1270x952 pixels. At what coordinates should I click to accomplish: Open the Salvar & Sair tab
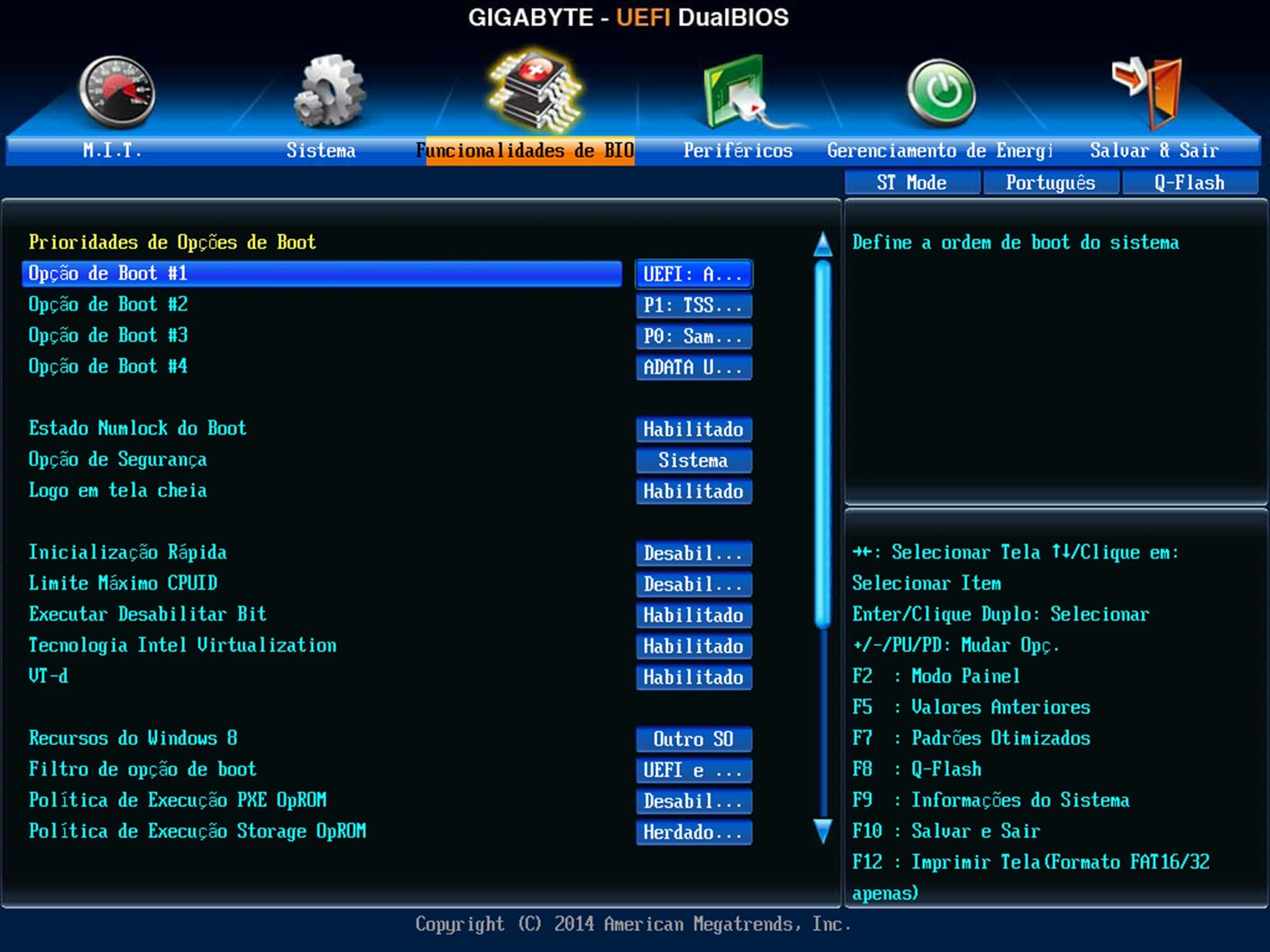tap(1154, 150)
